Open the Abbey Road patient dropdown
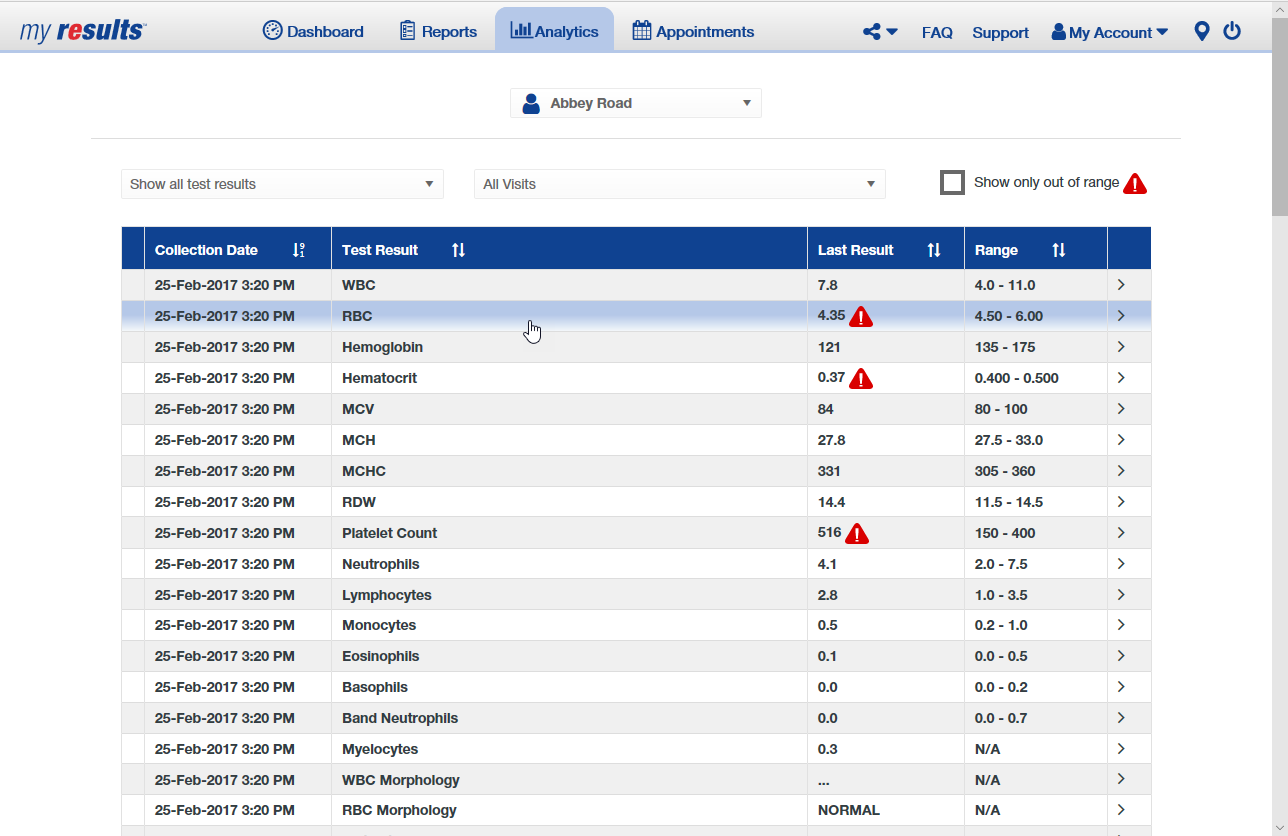Image resolution: width=1288 pixels, height=836 pixels. point(636,103)
